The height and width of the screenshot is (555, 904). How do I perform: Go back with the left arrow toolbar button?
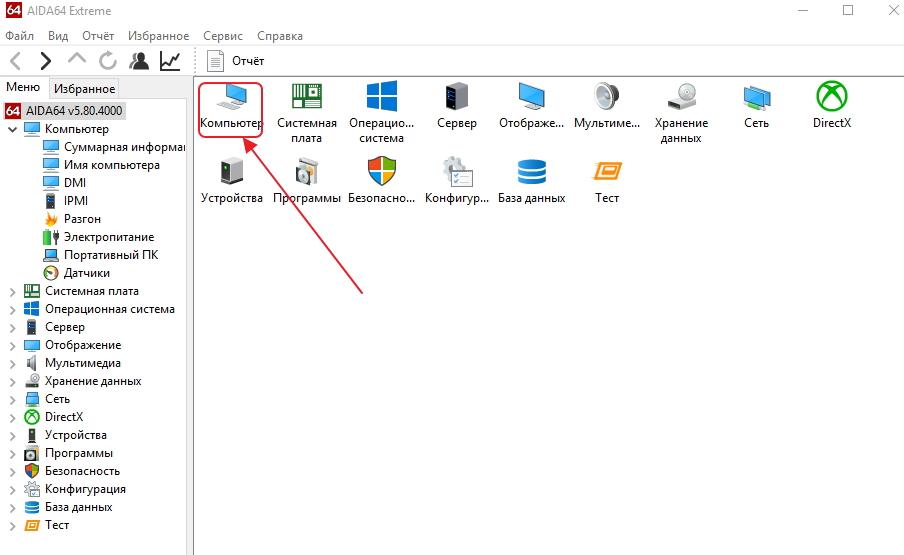point(16,61)
